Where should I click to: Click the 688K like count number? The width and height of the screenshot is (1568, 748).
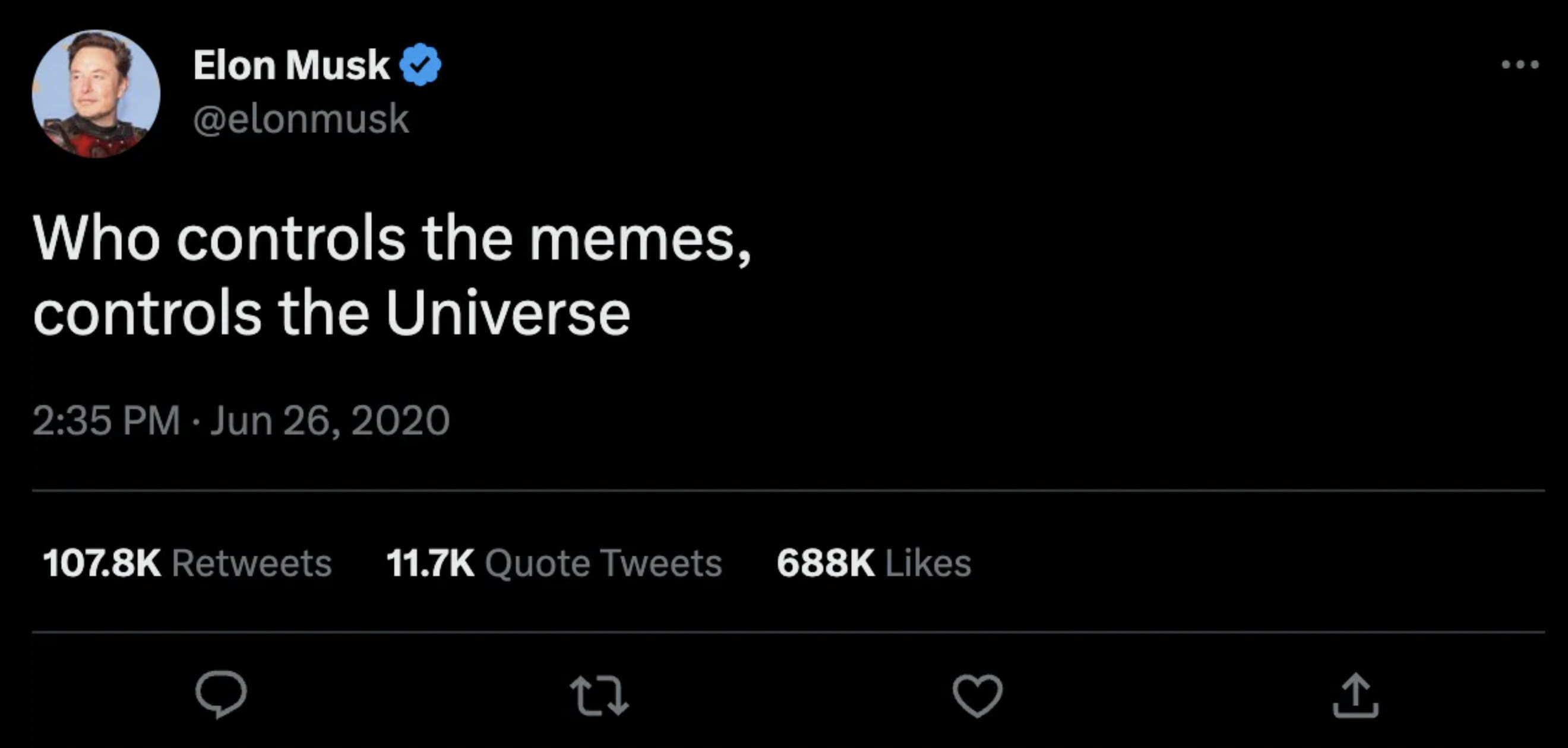(826, 562)
